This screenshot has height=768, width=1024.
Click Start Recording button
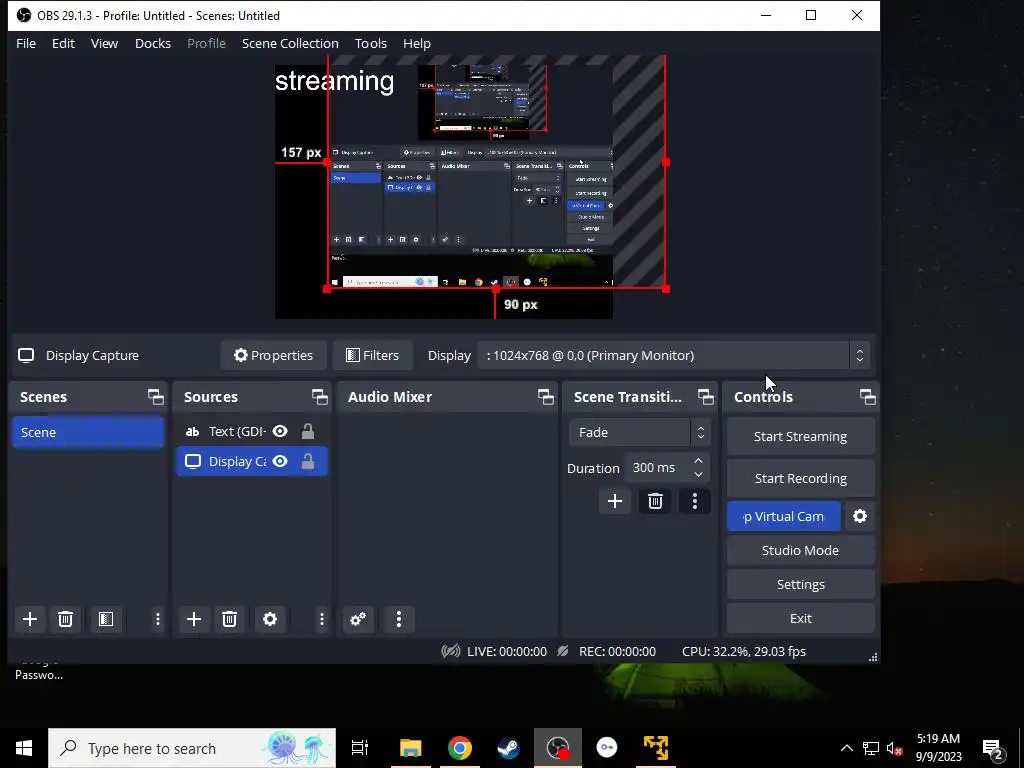tap(801, 478)
